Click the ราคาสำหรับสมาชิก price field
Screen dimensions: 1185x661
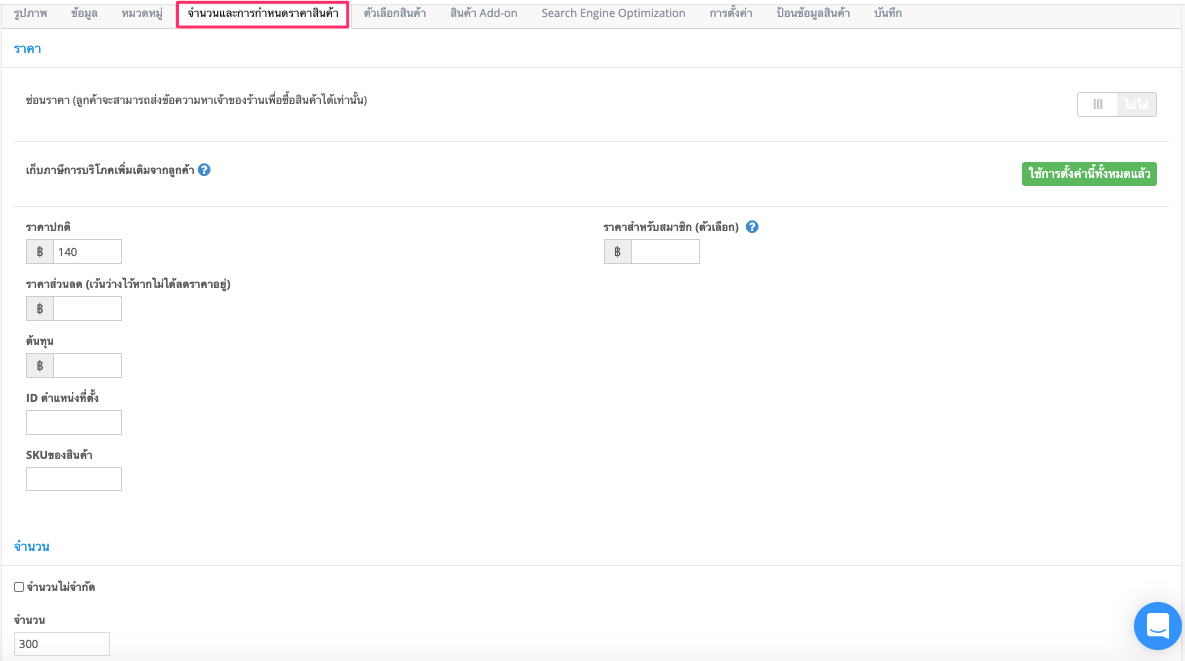click(665, 252)
